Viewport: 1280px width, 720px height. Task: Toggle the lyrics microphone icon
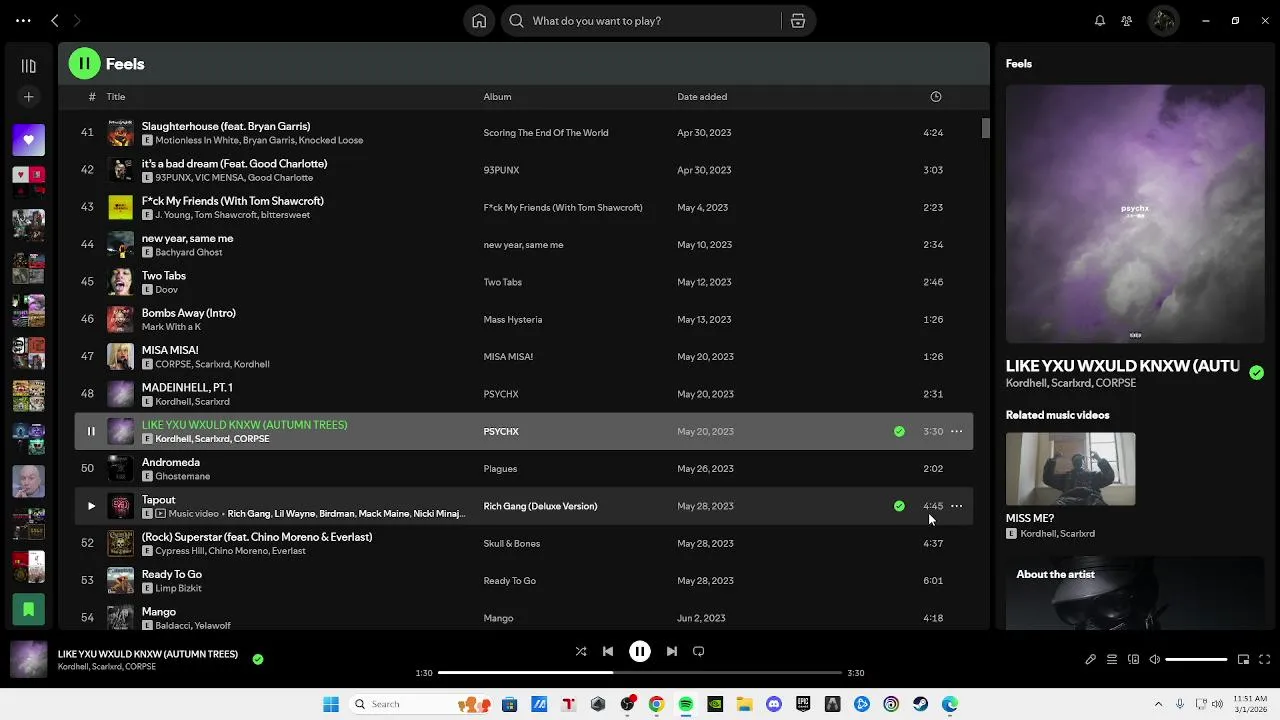click(1090, 660)
